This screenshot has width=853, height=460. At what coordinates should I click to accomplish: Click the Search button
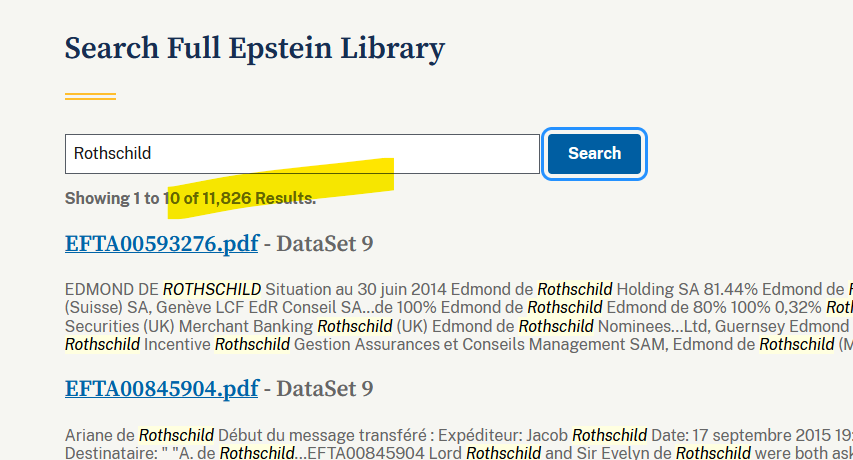594,153
